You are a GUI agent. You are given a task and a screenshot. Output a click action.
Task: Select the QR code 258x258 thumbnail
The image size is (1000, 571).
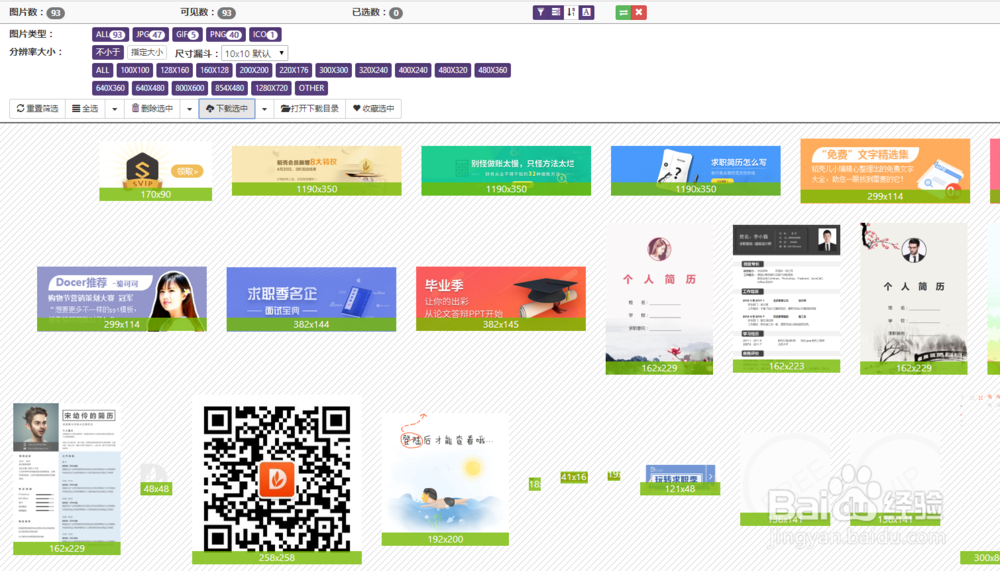point(277,480)
